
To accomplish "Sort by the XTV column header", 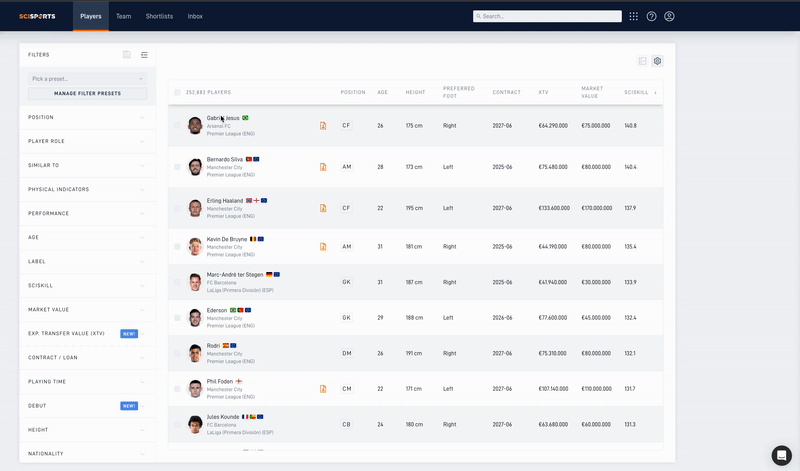I will tap(543, 92).
